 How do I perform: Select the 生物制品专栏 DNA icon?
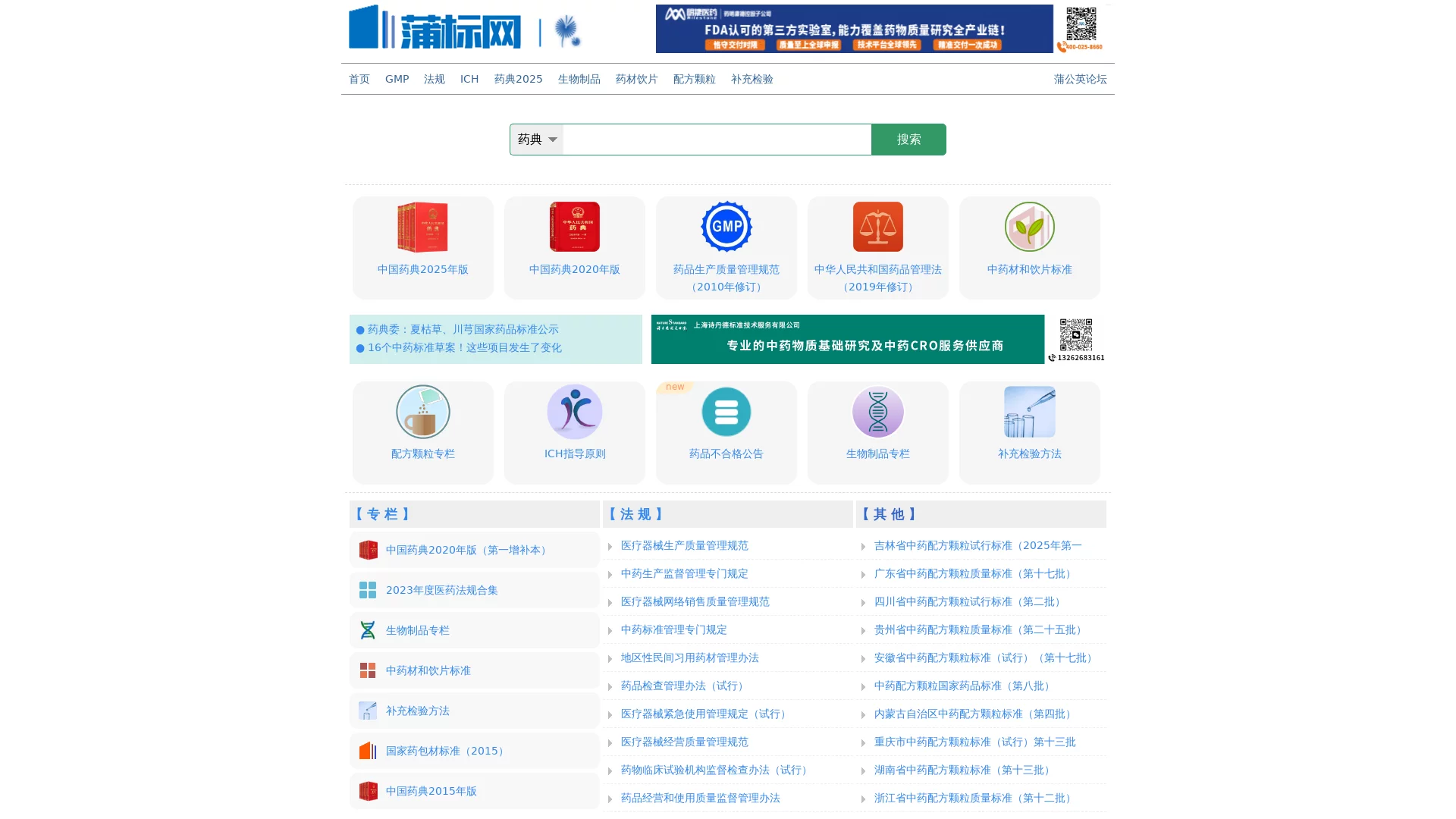(x=877, y=412)
